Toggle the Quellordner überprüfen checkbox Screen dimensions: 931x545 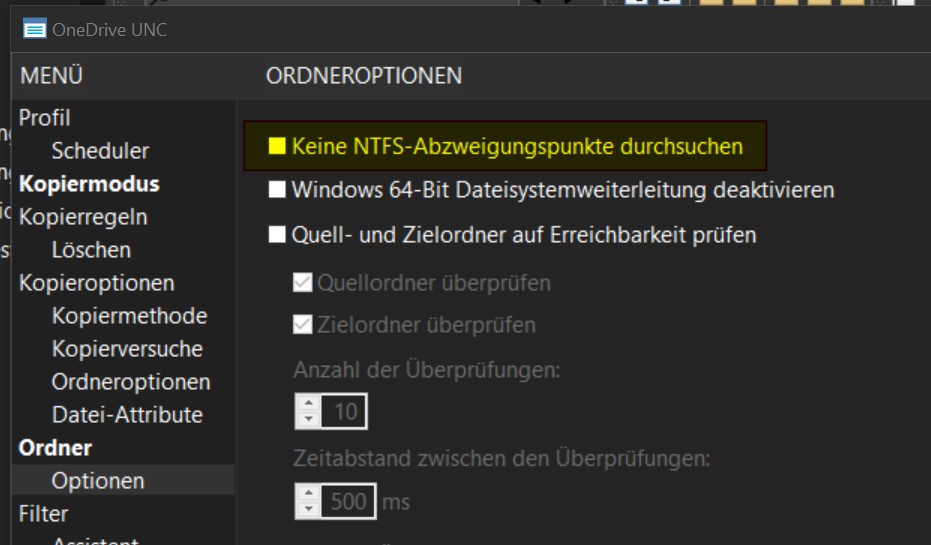303,283
